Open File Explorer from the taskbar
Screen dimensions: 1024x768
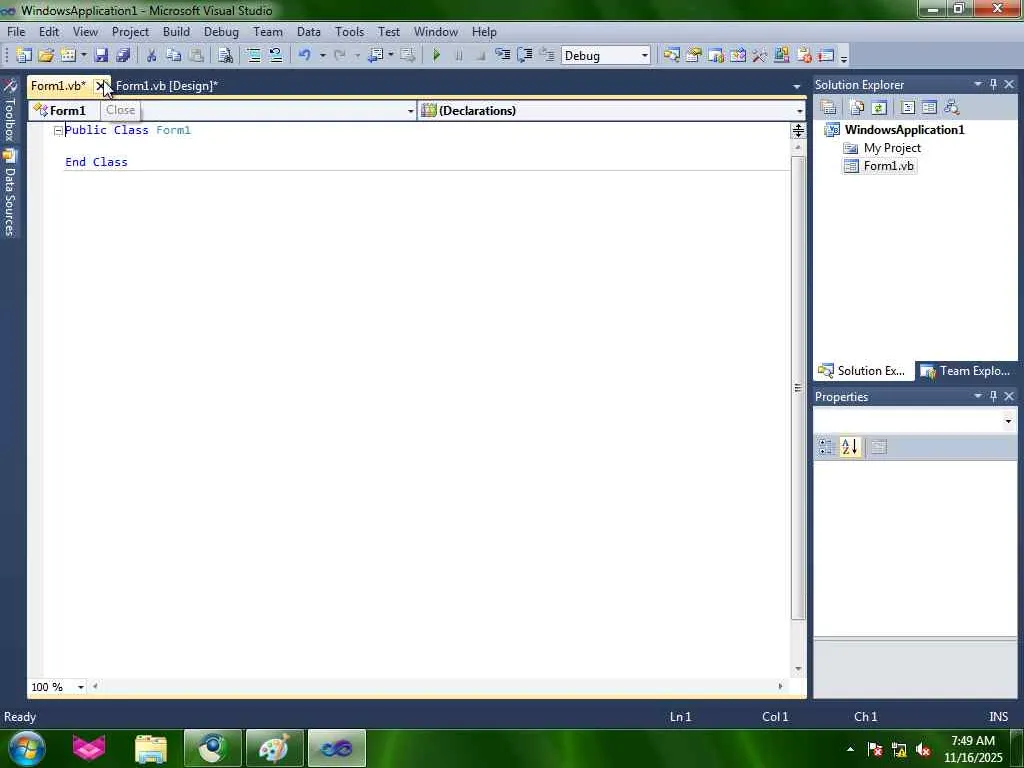click(x=151, y=748)
